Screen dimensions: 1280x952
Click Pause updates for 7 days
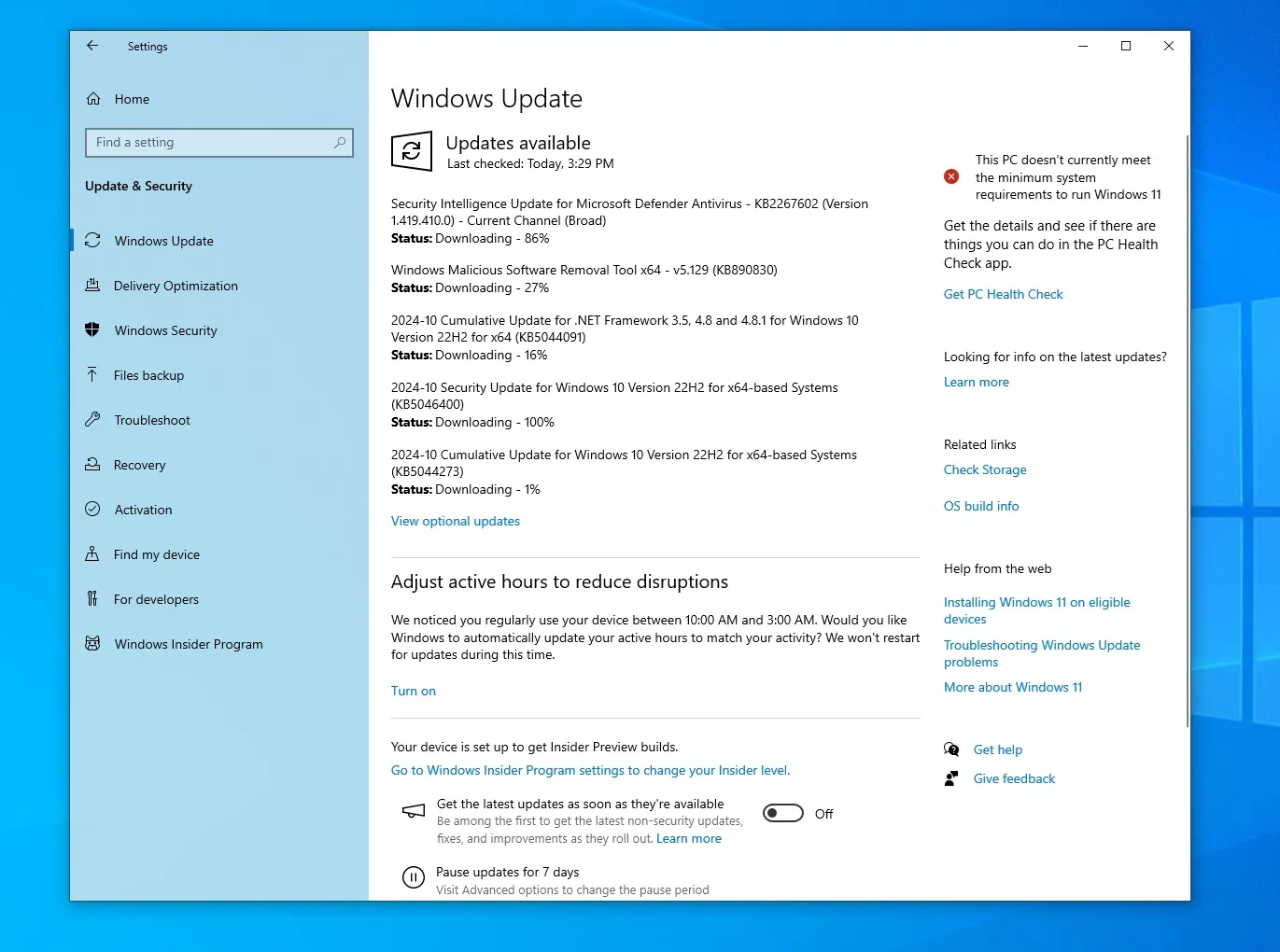[x=507, y=872]
